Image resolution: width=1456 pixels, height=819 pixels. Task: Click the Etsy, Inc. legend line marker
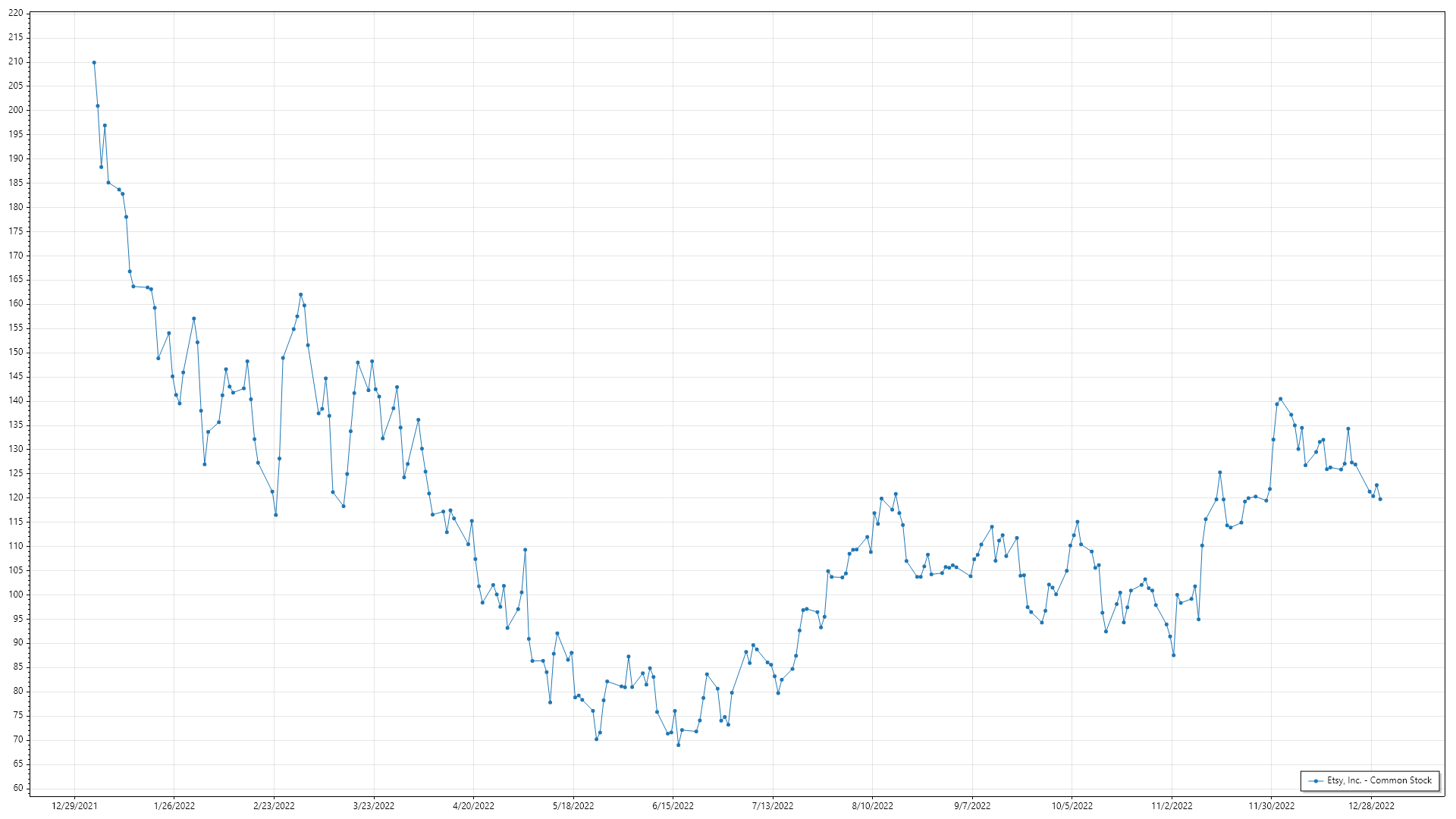1316,780
